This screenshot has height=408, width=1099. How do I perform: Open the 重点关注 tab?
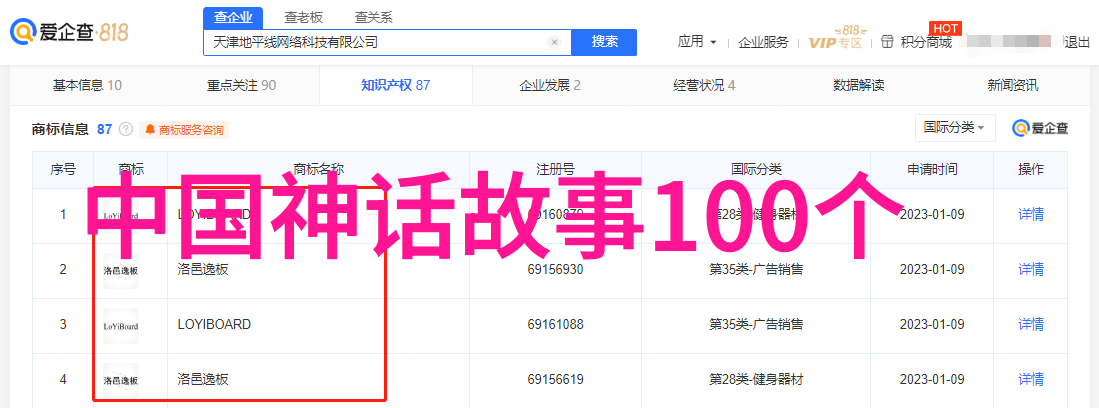[241, 86]
